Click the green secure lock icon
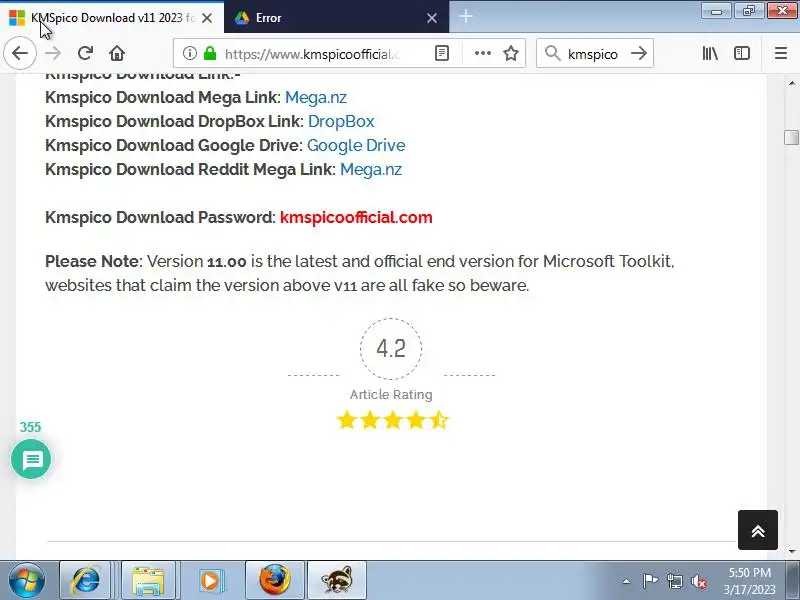The width and height of the screenshot is (800, 600). click(x=210, y=53)
